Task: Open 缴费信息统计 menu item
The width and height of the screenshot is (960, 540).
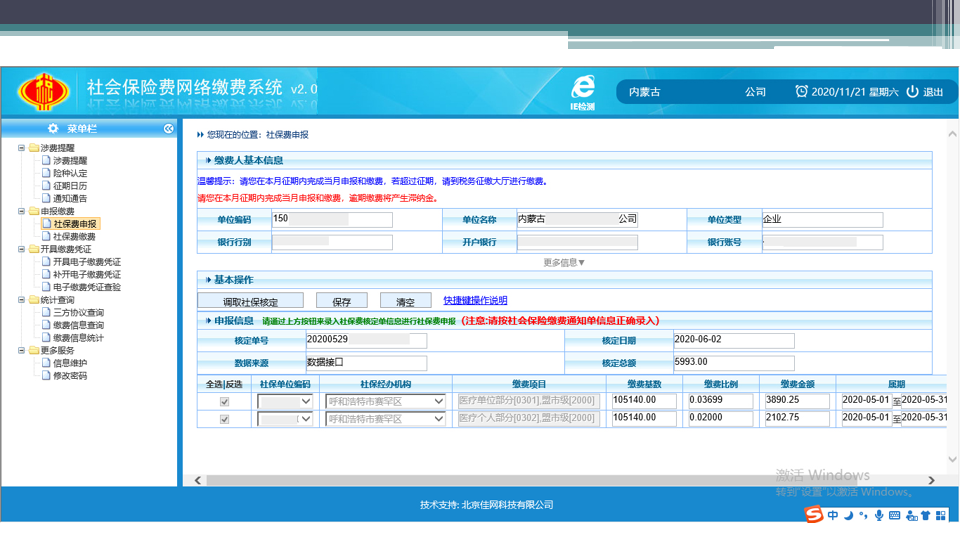Action: [78, 337]
